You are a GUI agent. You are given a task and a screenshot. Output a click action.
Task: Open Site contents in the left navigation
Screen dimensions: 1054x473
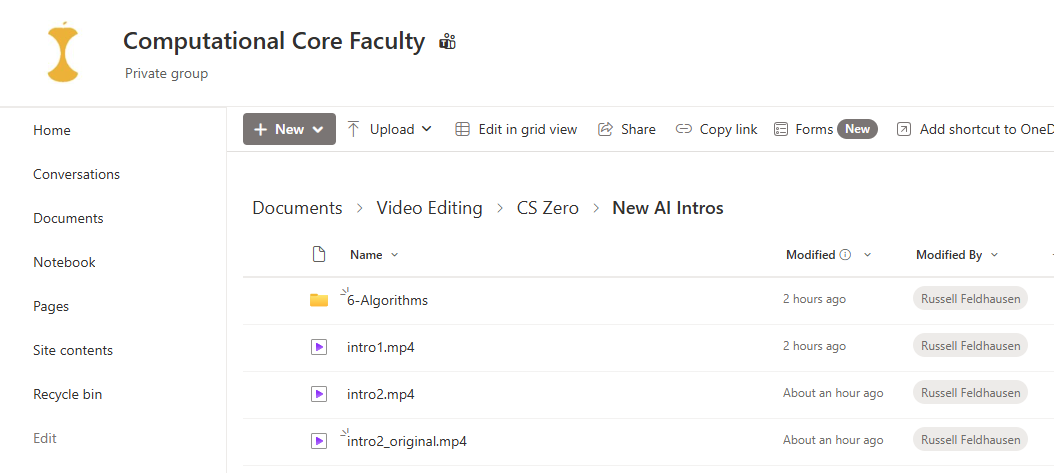(x=73, y=350)
